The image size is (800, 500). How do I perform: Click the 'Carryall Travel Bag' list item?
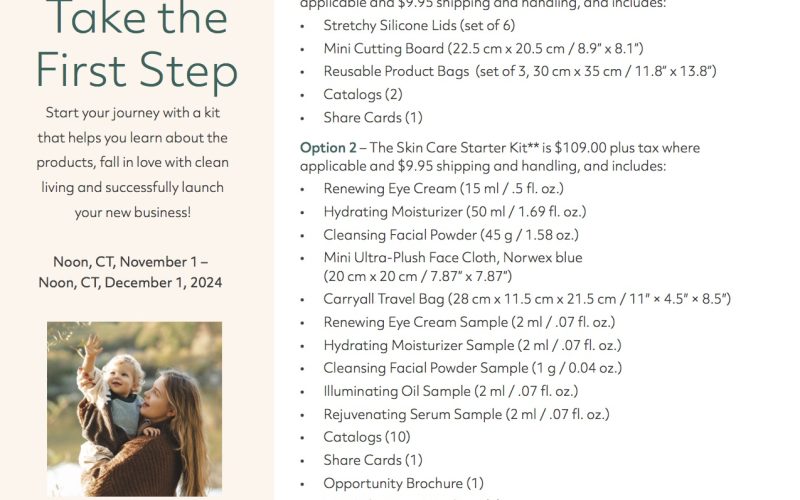click(527, 298)
